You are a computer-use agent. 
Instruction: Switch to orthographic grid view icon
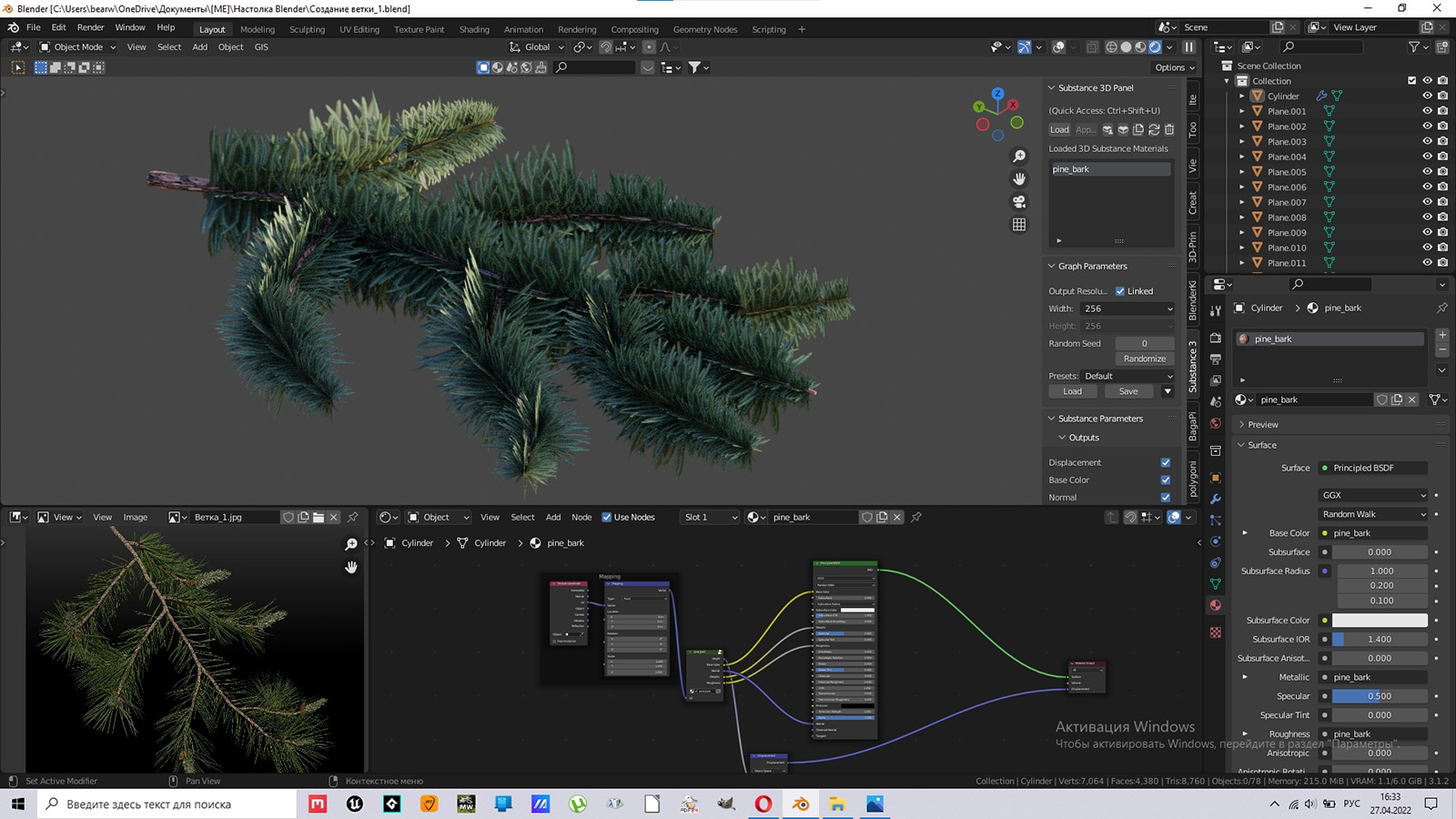click(1019, 225)
